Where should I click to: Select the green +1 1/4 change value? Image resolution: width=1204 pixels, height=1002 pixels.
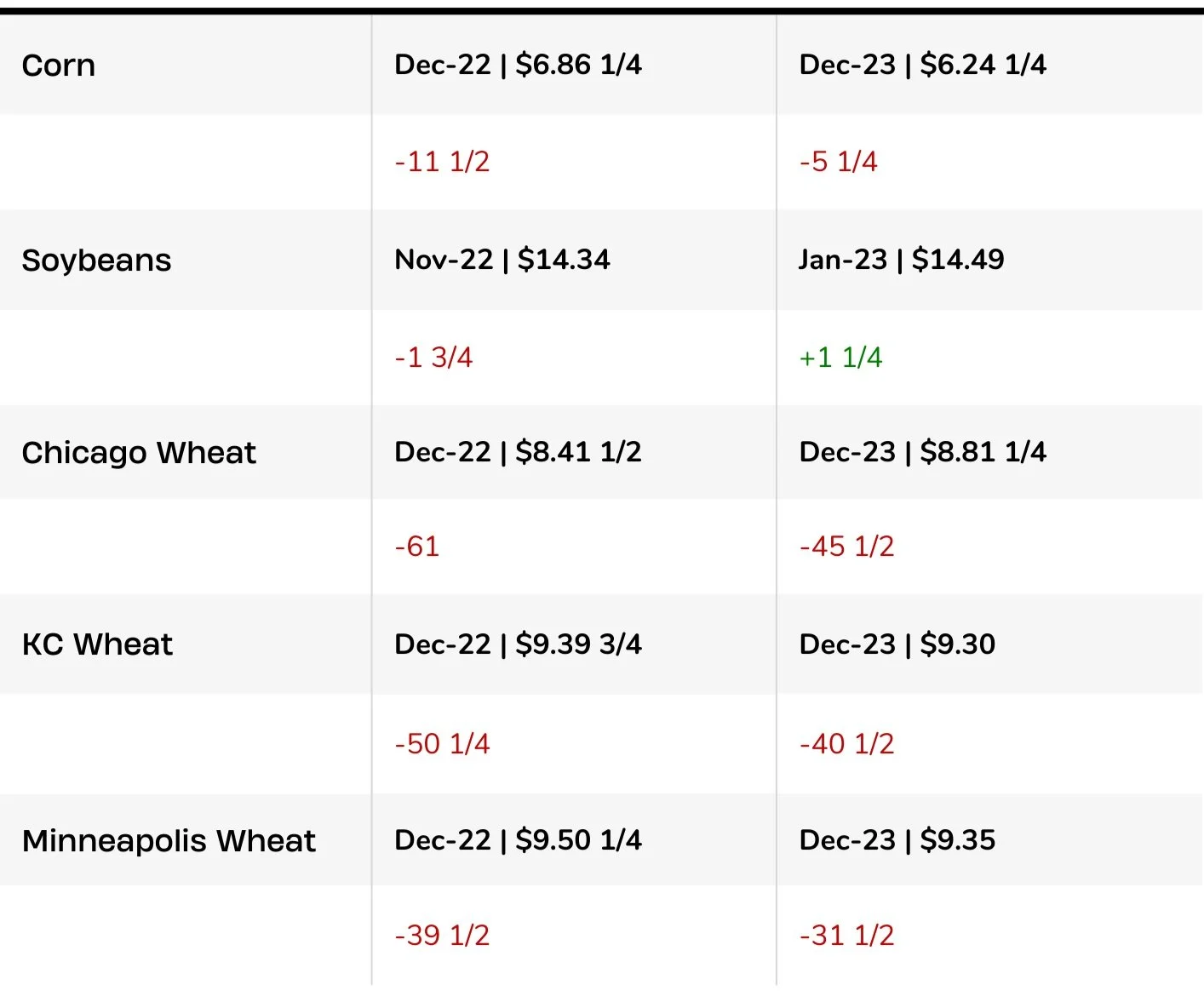click(x=840, y=358)
